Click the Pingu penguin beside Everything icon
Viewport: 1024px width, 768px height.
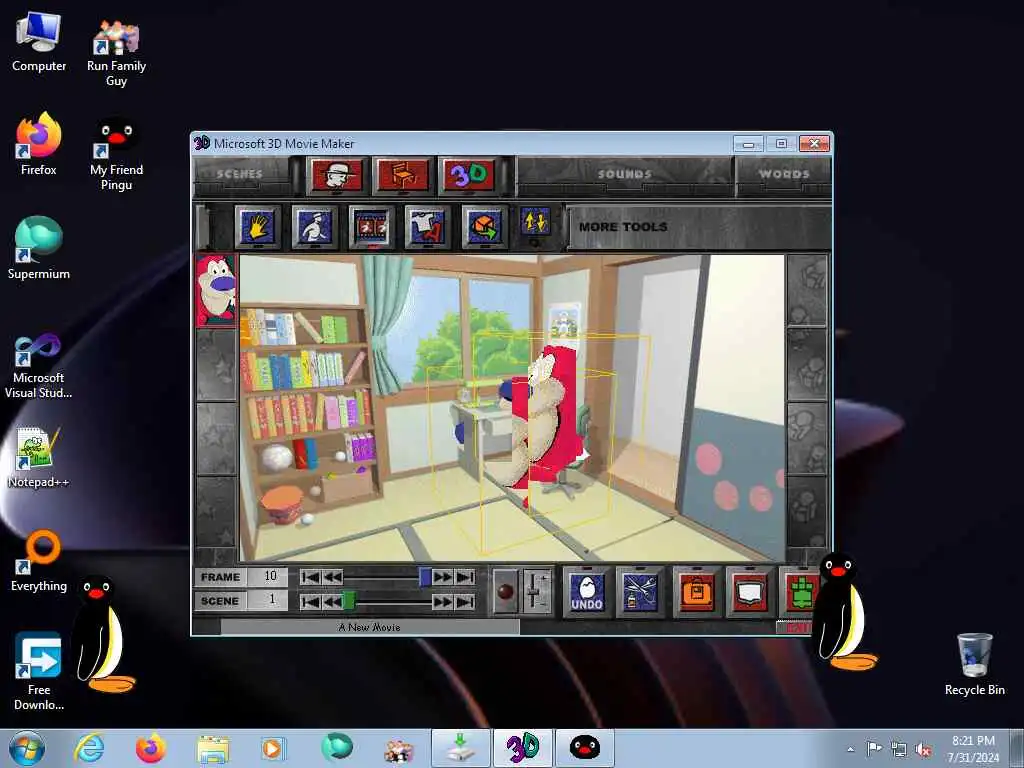(x=103, y=632)
